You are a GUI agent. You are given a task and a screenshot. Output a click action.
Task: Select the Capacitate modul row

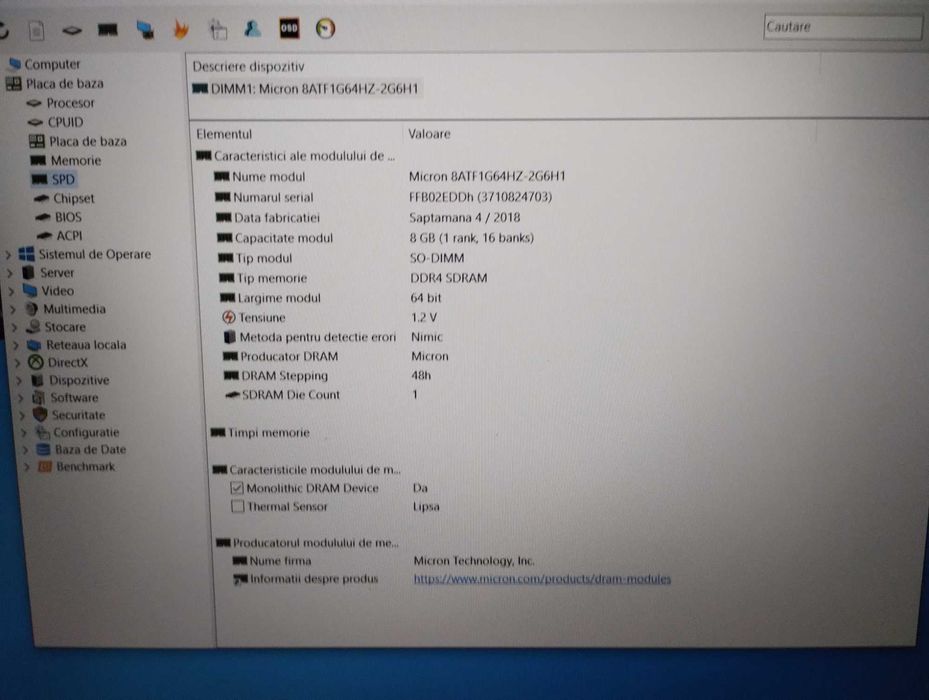[376, 238]
